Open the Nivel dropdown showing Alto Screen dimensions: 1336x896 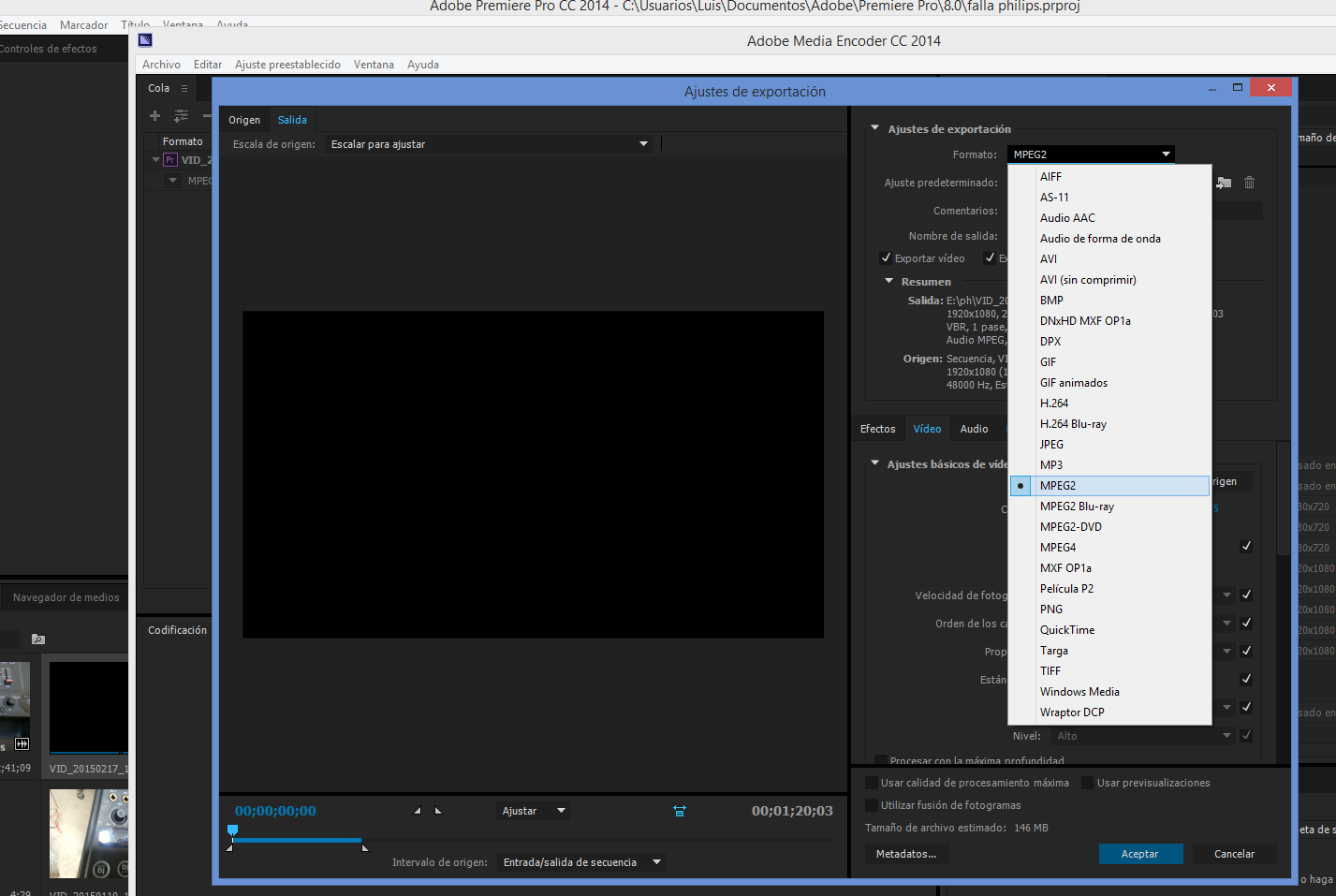[1142, 736]
